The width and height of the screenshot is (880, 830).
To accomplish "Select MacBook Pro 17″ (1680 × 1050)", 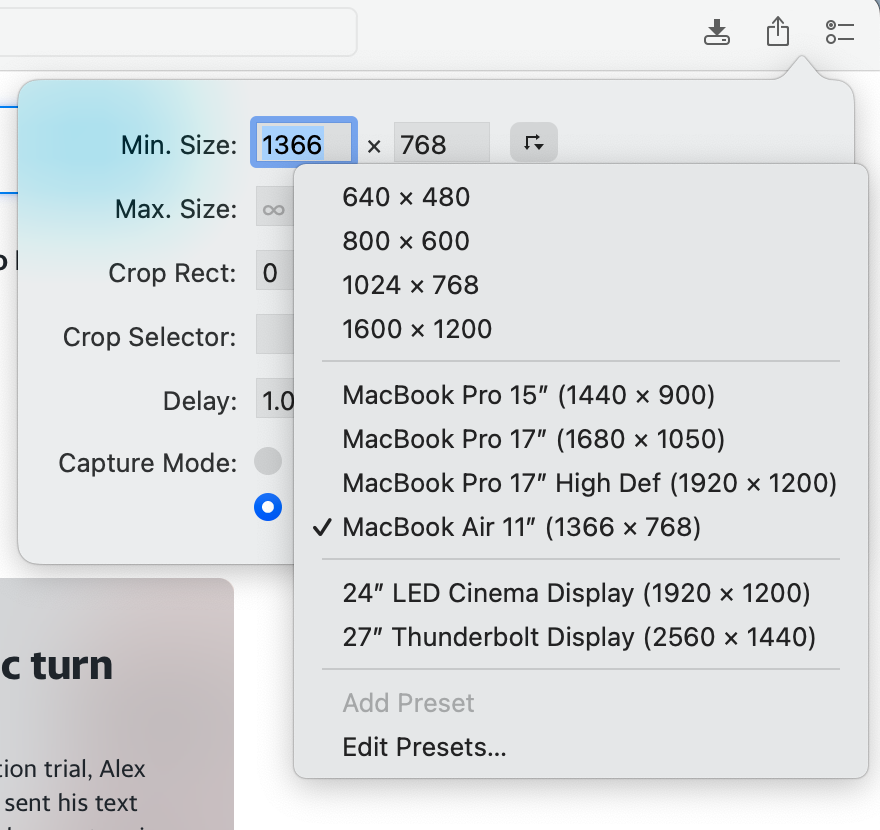I will pos(581,439).
